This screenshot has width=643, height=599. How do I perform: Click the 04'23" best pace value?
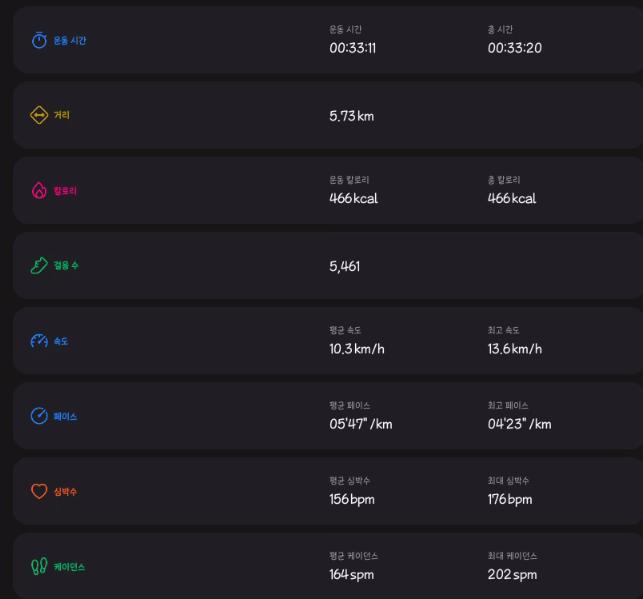coord(519,424)
